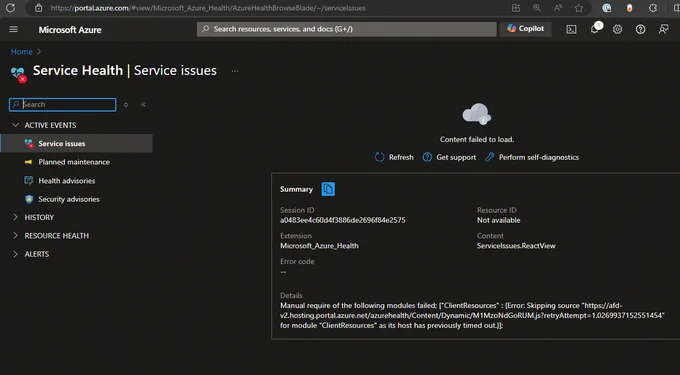Select the Microsoft_Azure_Health extension value

tap(319, 246)
